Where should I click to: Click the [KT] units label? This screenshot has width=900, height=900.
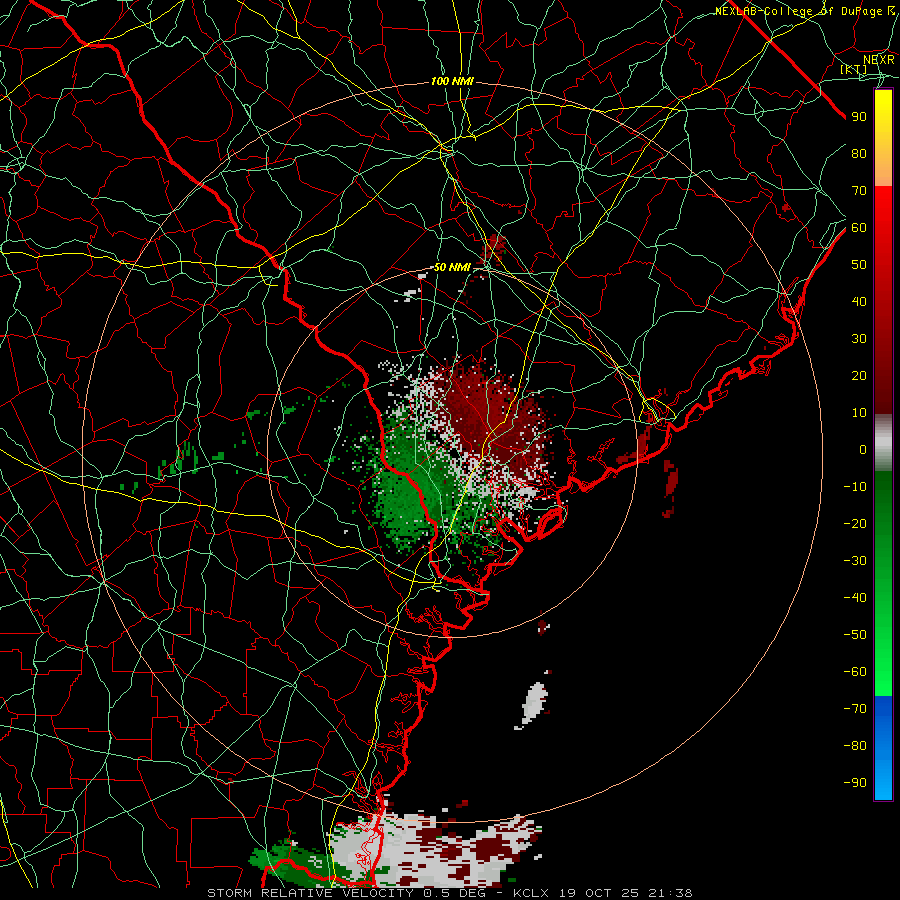point(854,69)
